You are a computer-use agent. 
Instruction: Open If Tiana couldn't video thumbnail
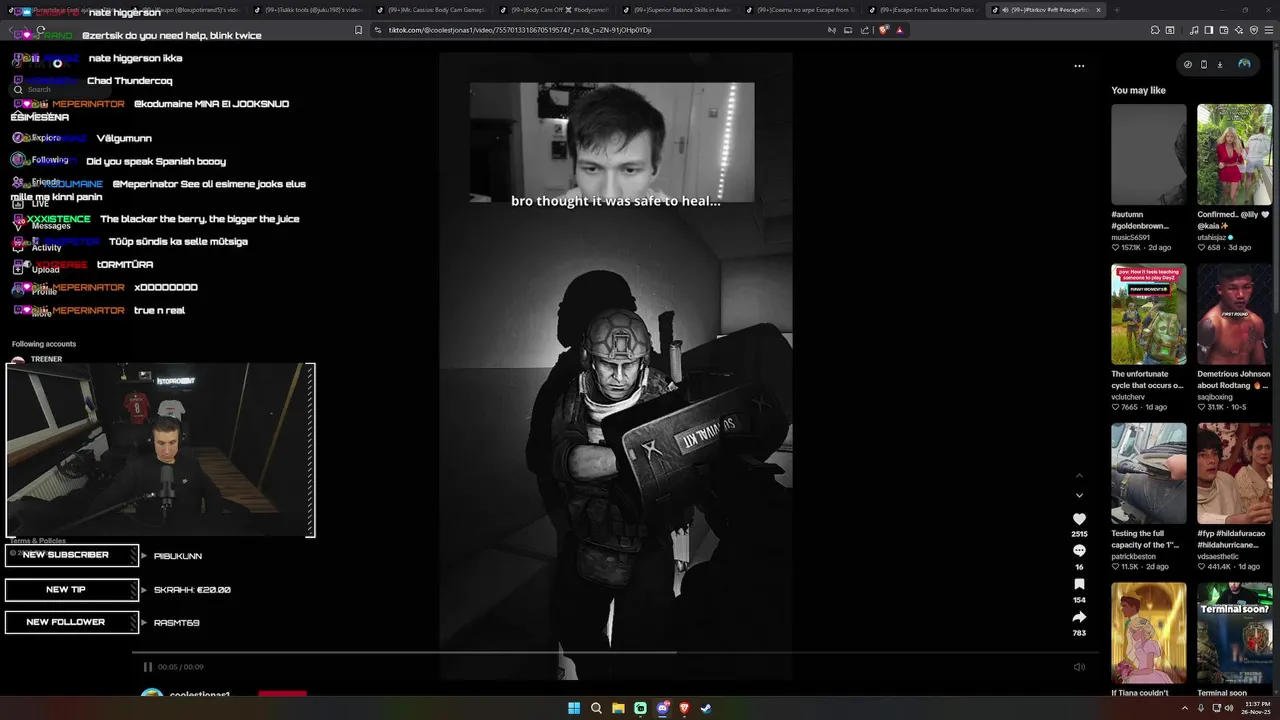(1149, 633)
